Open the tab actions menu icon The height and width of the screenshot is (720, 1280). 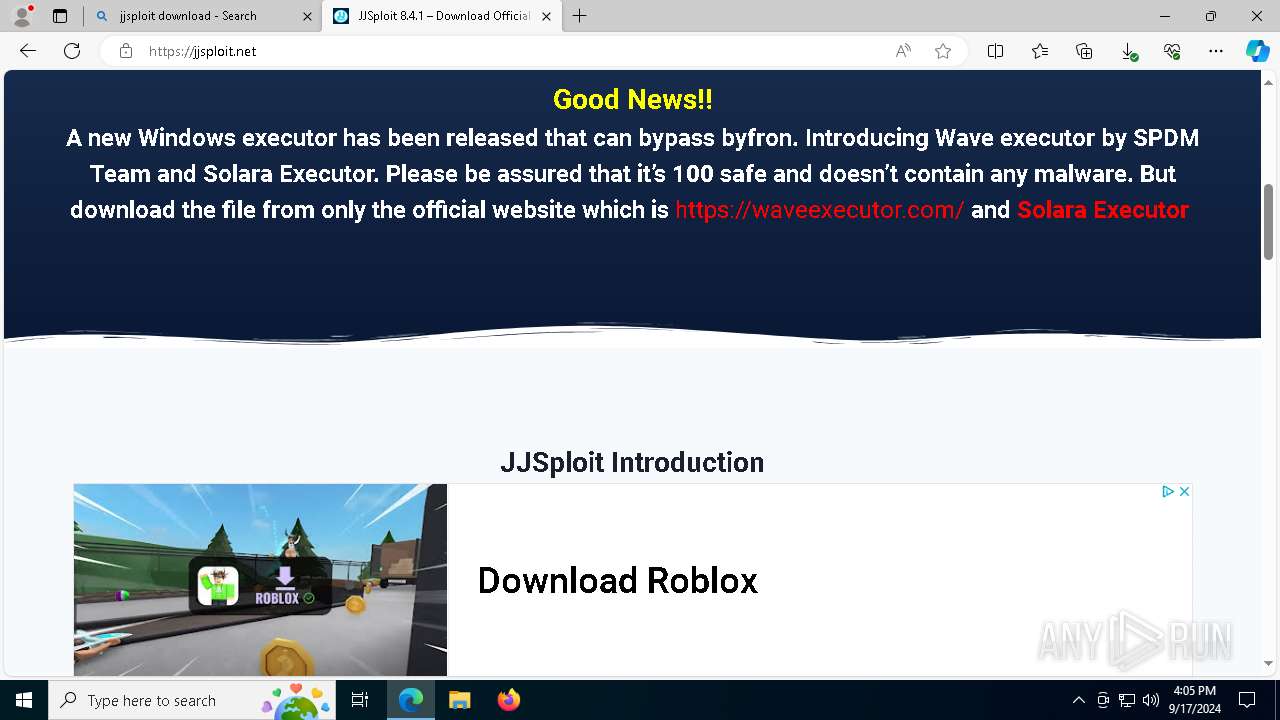click(x=60, y=16)
